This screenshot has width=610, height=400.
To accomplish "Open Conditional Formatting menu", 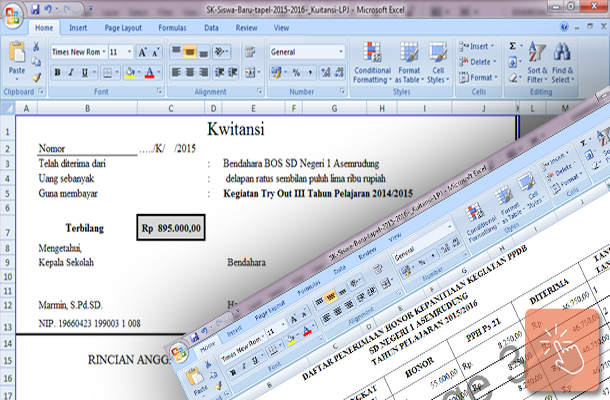I will pyautogui.click(x=372, y=62).
